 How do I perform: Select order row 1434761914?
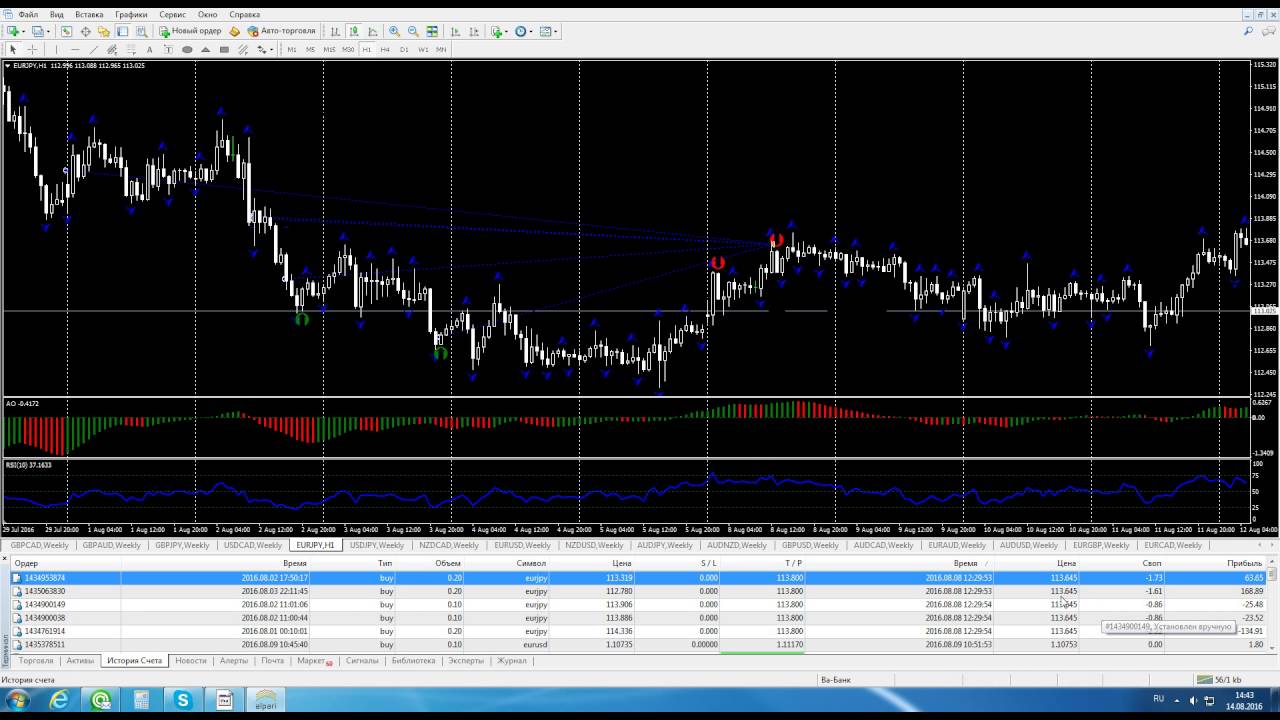click(640, 631)
